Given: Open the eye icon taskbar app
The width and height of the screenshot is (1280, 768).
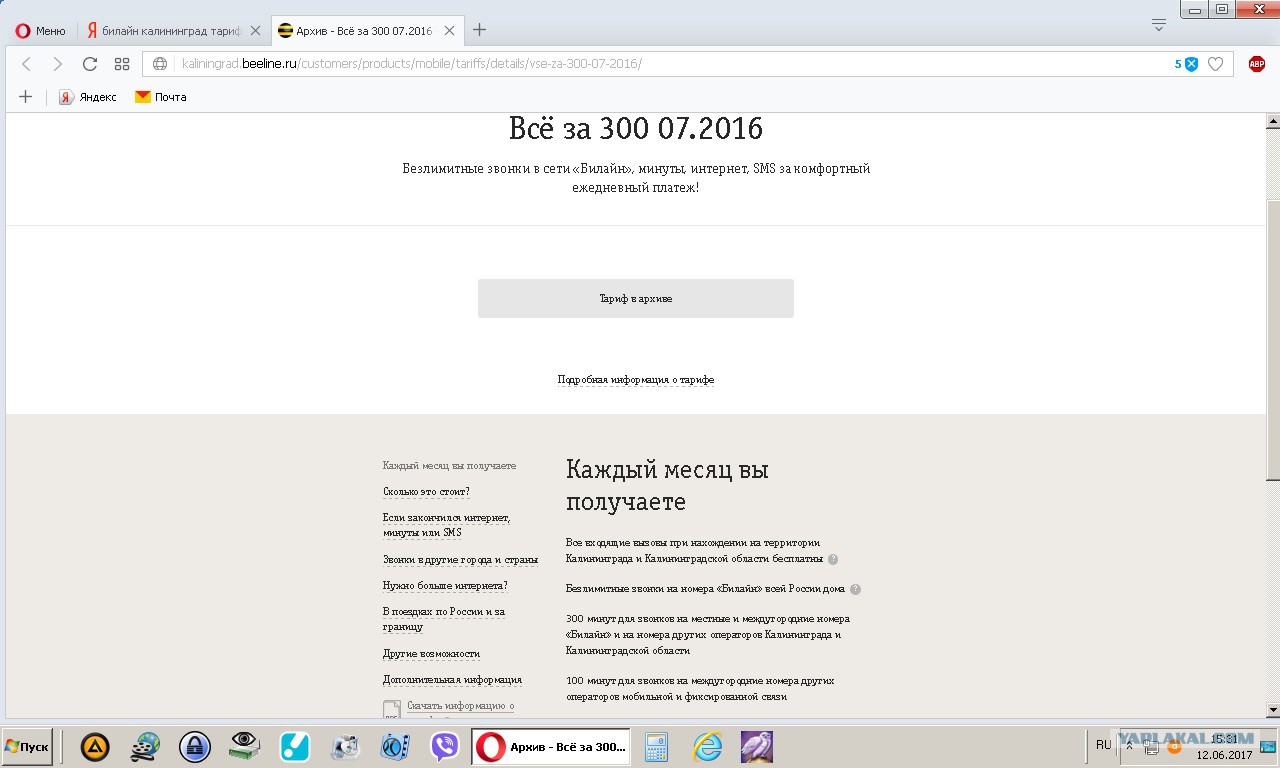Looking at the screenshot, I should click(245, 747).
